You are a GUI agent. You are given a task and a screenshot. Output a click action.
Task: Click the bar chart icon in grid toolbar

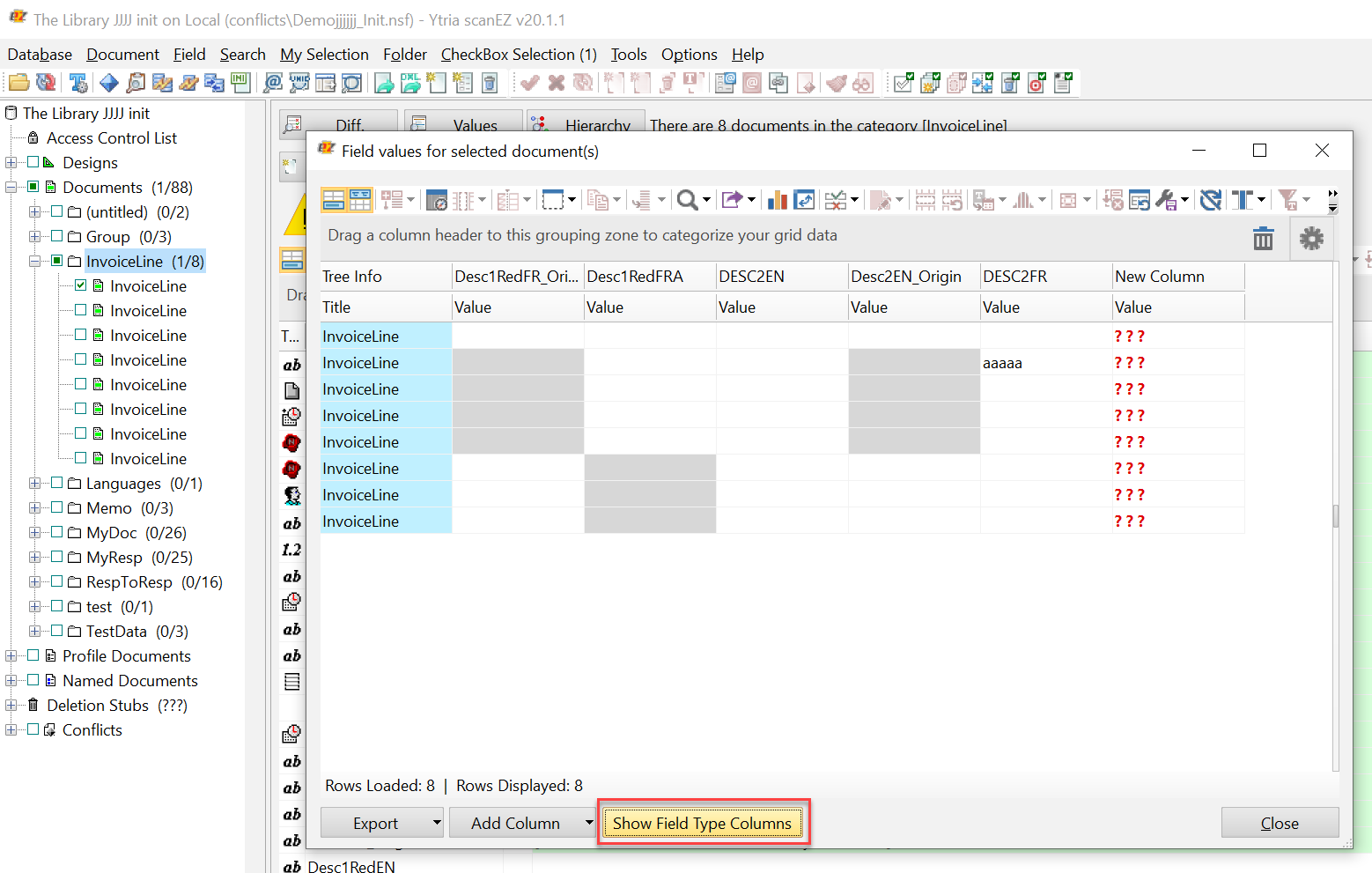click(x=777, y=201)
